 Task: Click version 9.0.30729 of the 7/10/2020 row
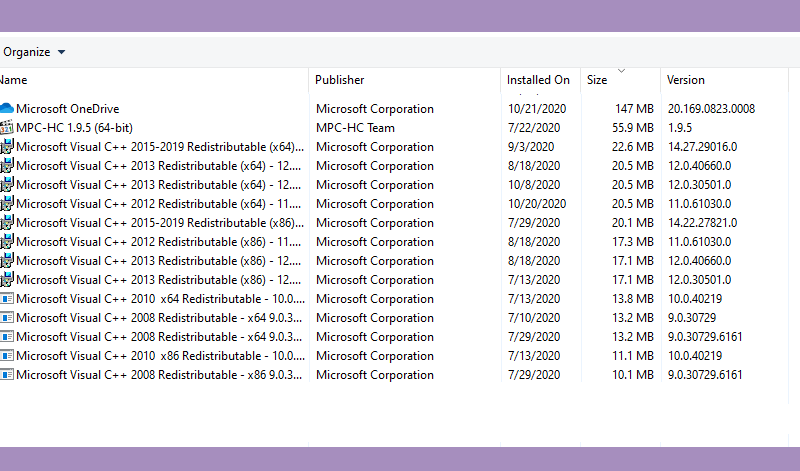(x=692, y=318)
